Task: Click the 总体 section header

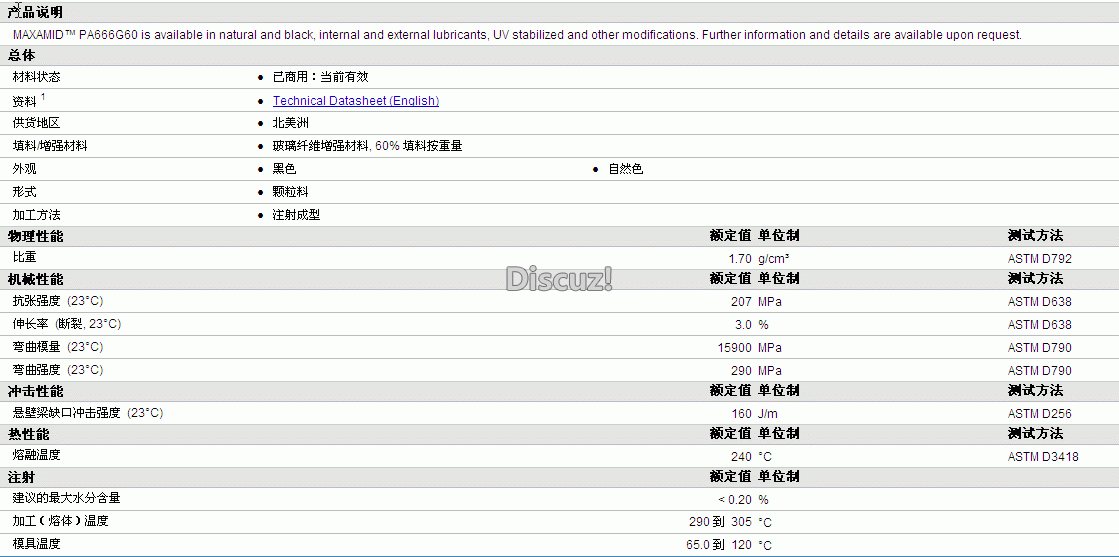Action: point(21,55)
